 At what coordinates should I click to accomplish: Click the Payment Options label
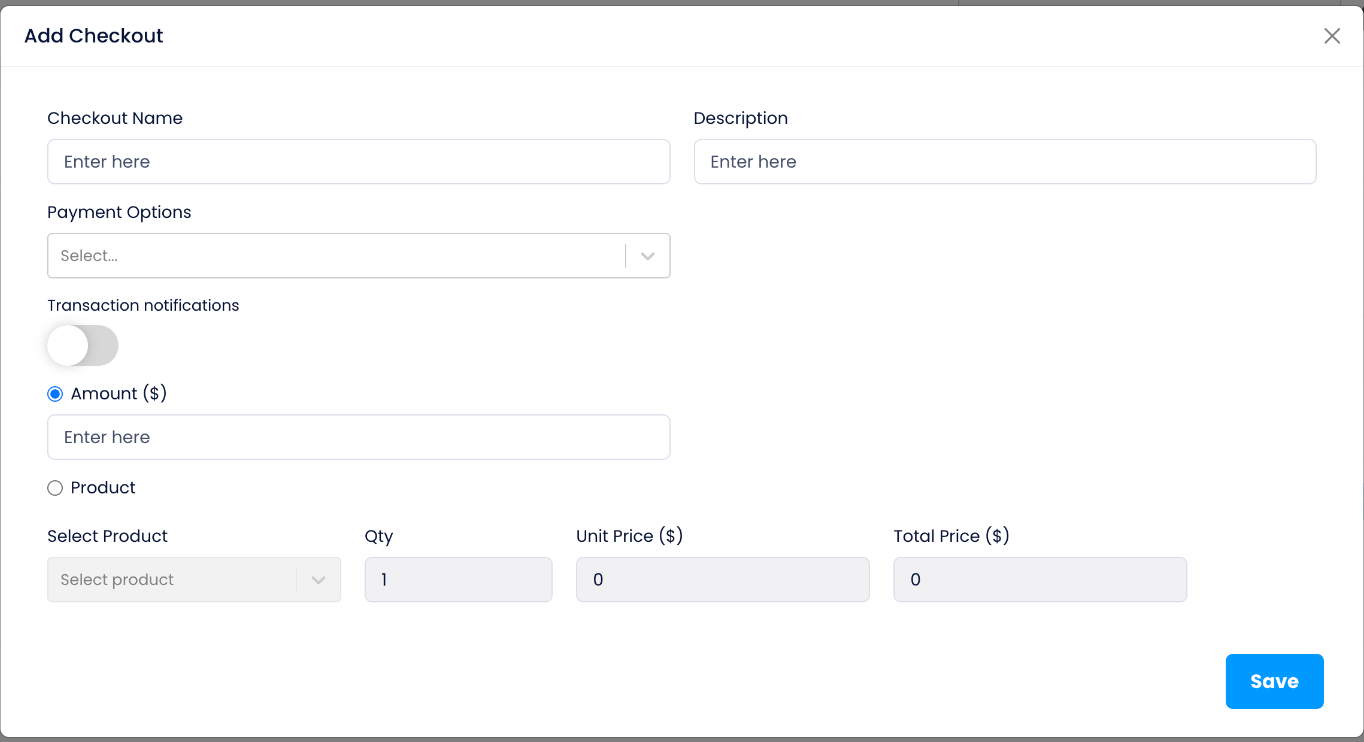[119, 212]
